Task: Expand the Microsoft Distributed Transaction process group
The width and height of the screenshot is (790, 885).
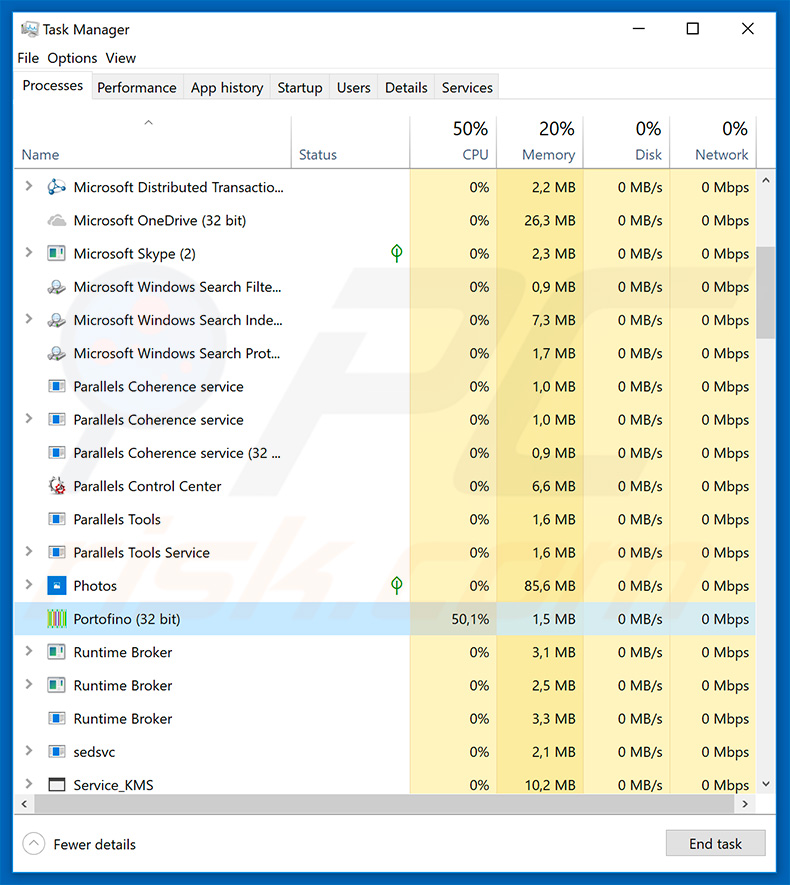Action: pos(29,186)
